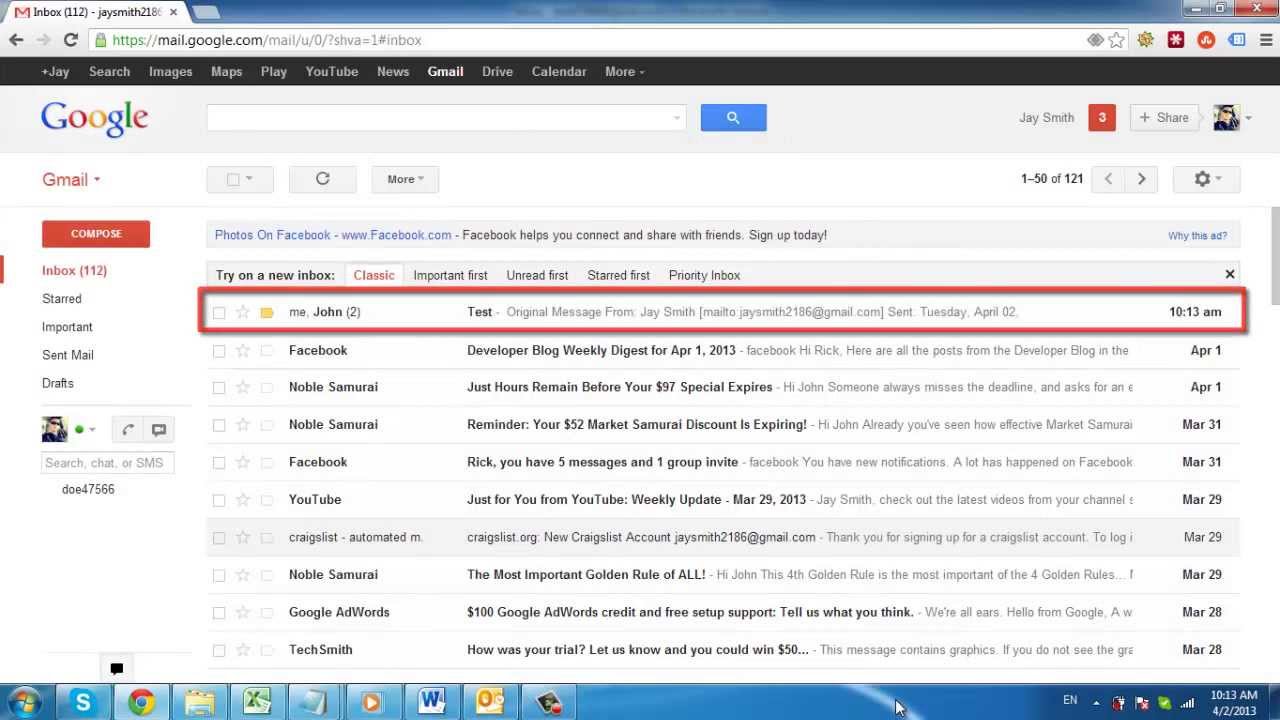Open the Drafts folder
Viewport: 1280px width, 720px height.
(x=58, y=383)
